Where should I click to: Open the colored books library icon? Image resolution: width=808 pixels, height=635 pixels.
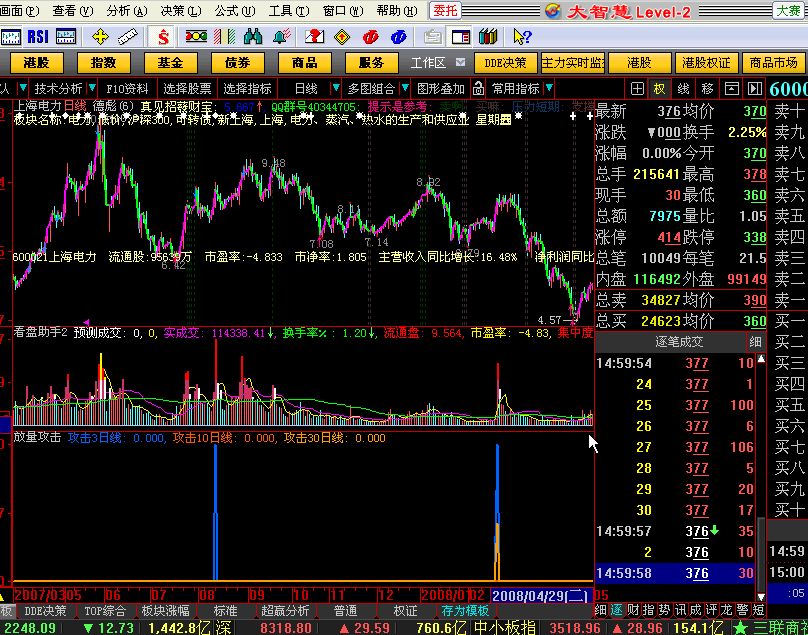tap(487, 37)
